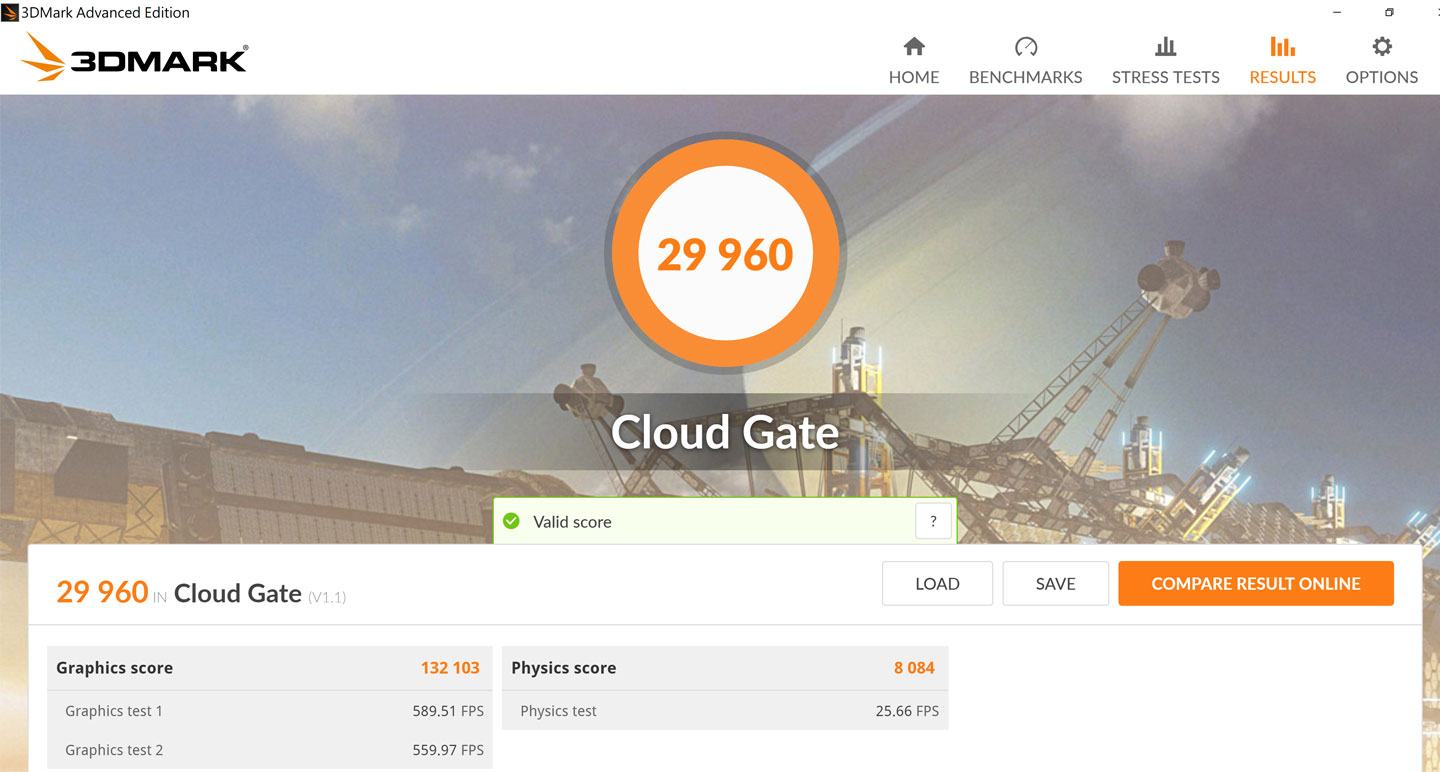Minimize the 3DMark window

(x=1338, y=13)
